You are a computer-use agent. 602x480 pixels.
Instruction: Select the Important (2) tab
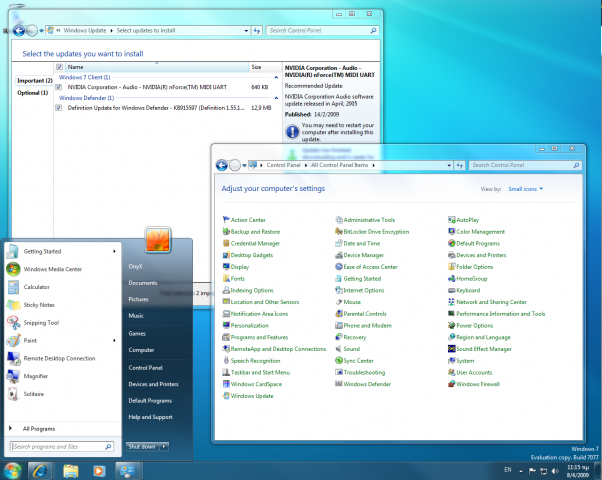[35, 81]
